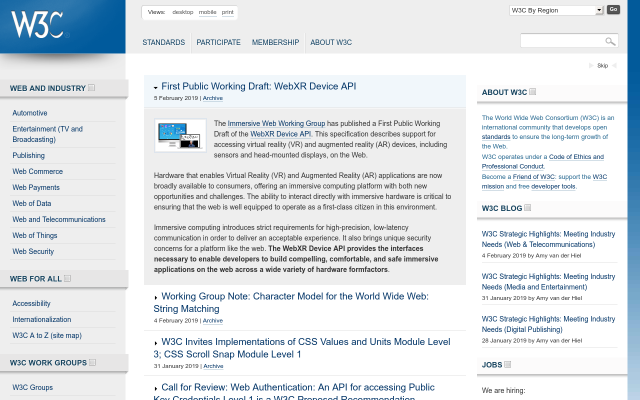Toggle icon beside W3C Work Groups heading
Viewport: 640px width, 400px height.
click(93, 362)
